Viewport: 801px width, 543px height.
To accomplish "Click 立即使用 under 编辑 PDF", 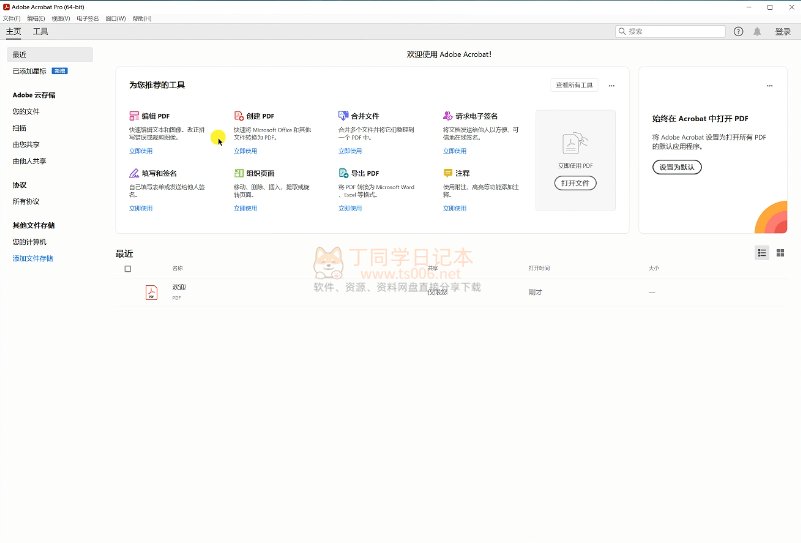I will [x=140, y=151].
